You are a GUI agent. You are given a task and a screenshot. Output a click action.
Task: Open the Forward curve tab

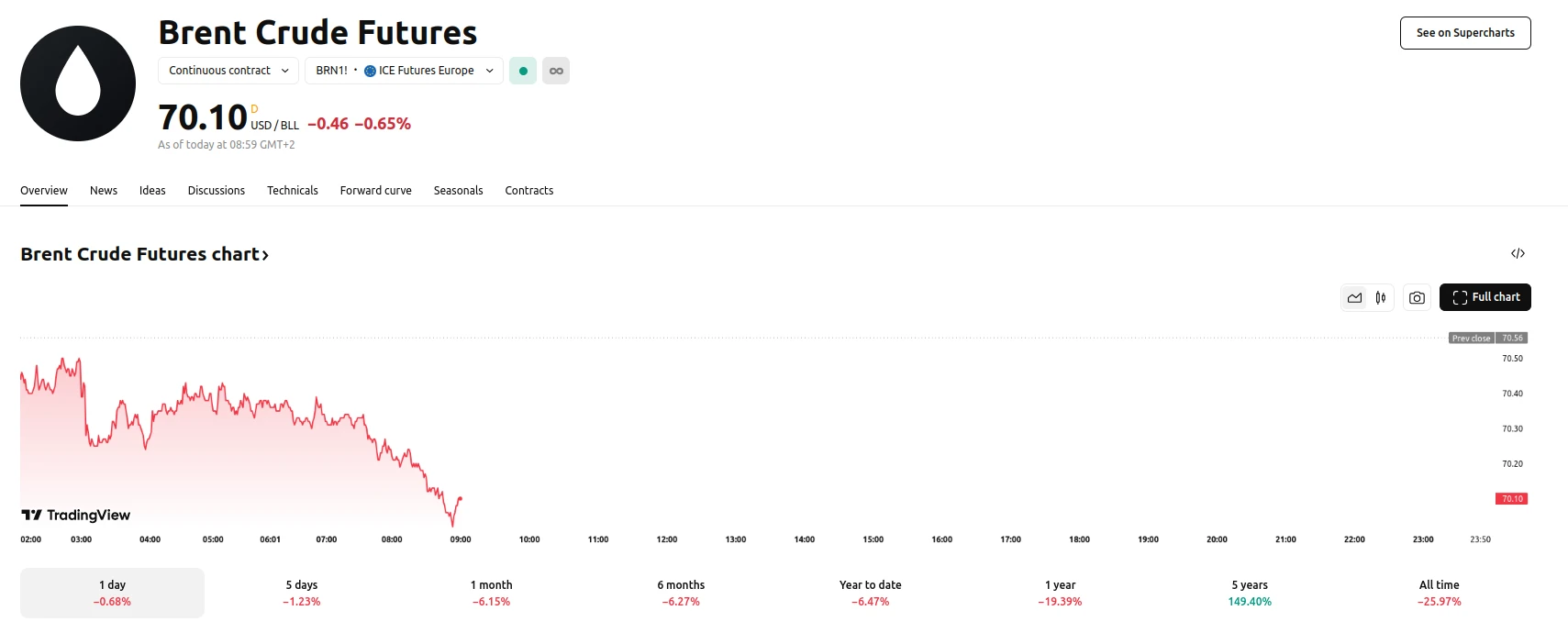click(x=375, y=191)
